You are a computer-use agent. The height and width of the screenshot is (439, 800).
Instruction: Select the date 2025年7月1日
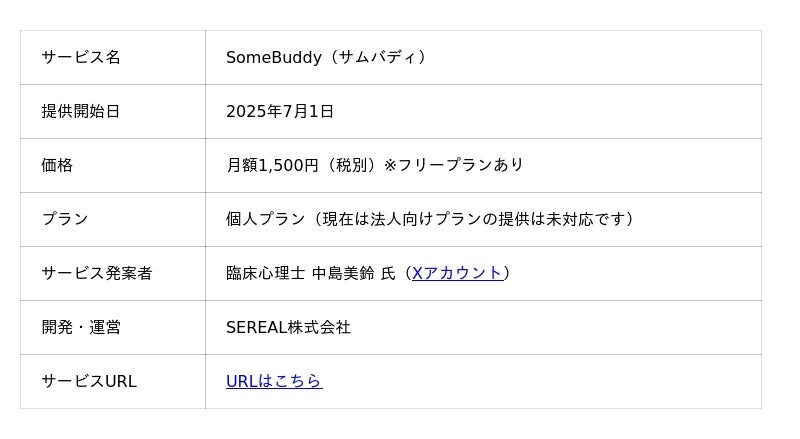280,111
